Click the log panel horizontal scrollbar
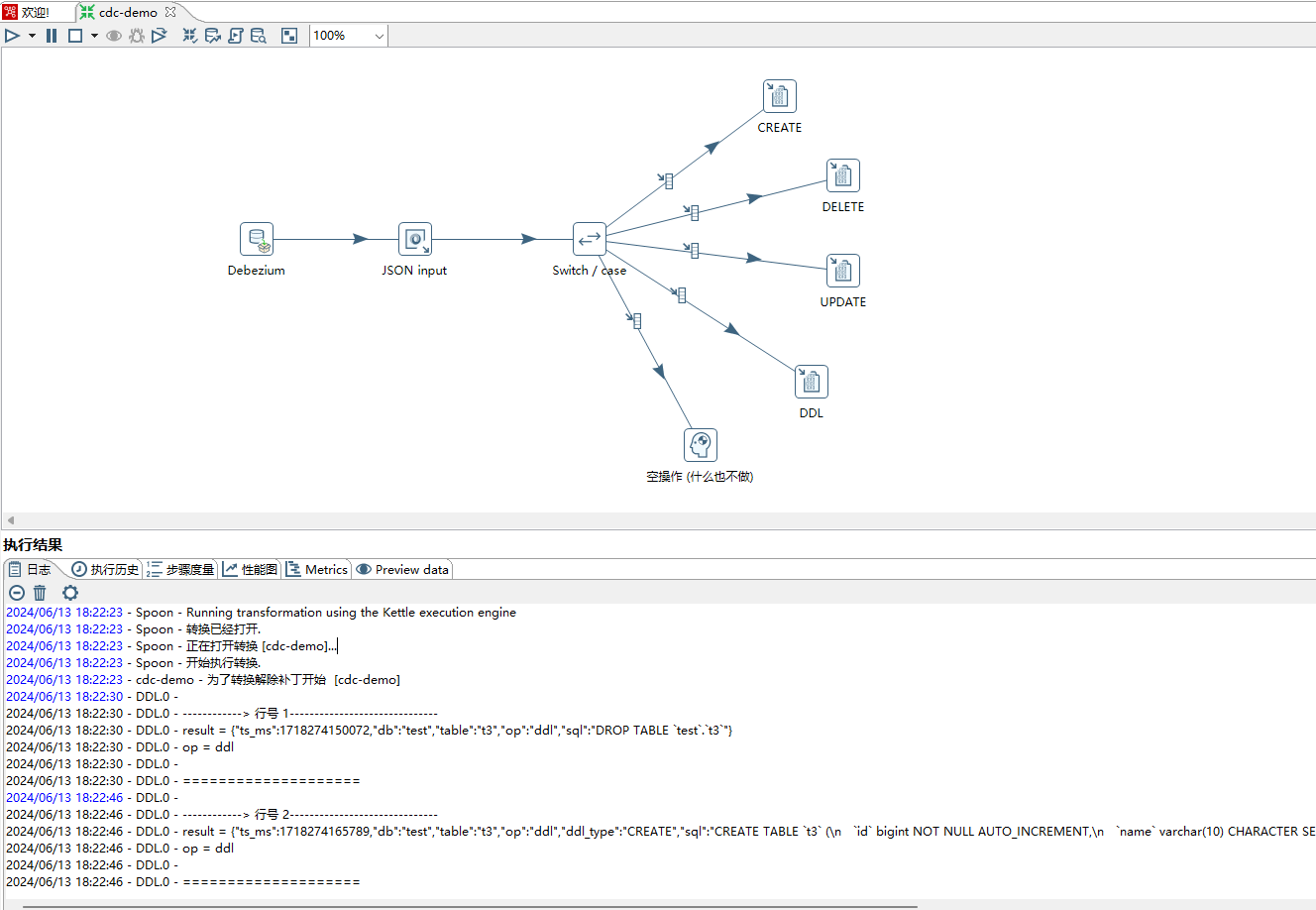This screenshot has width=1316, height=910. tap(470, 906)
